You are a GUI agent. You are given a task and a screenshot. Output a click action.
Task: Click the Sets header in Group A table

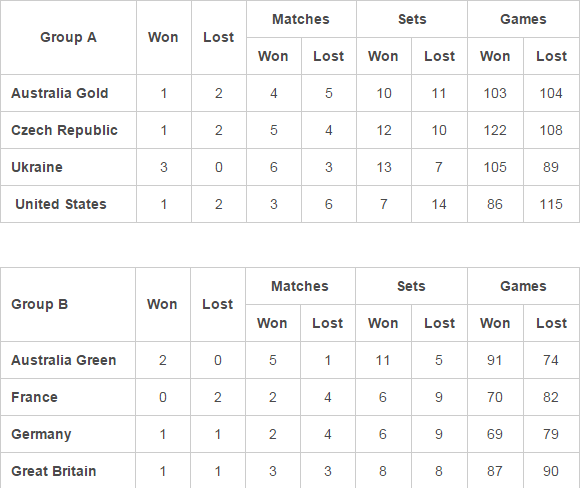coord(412,19)
